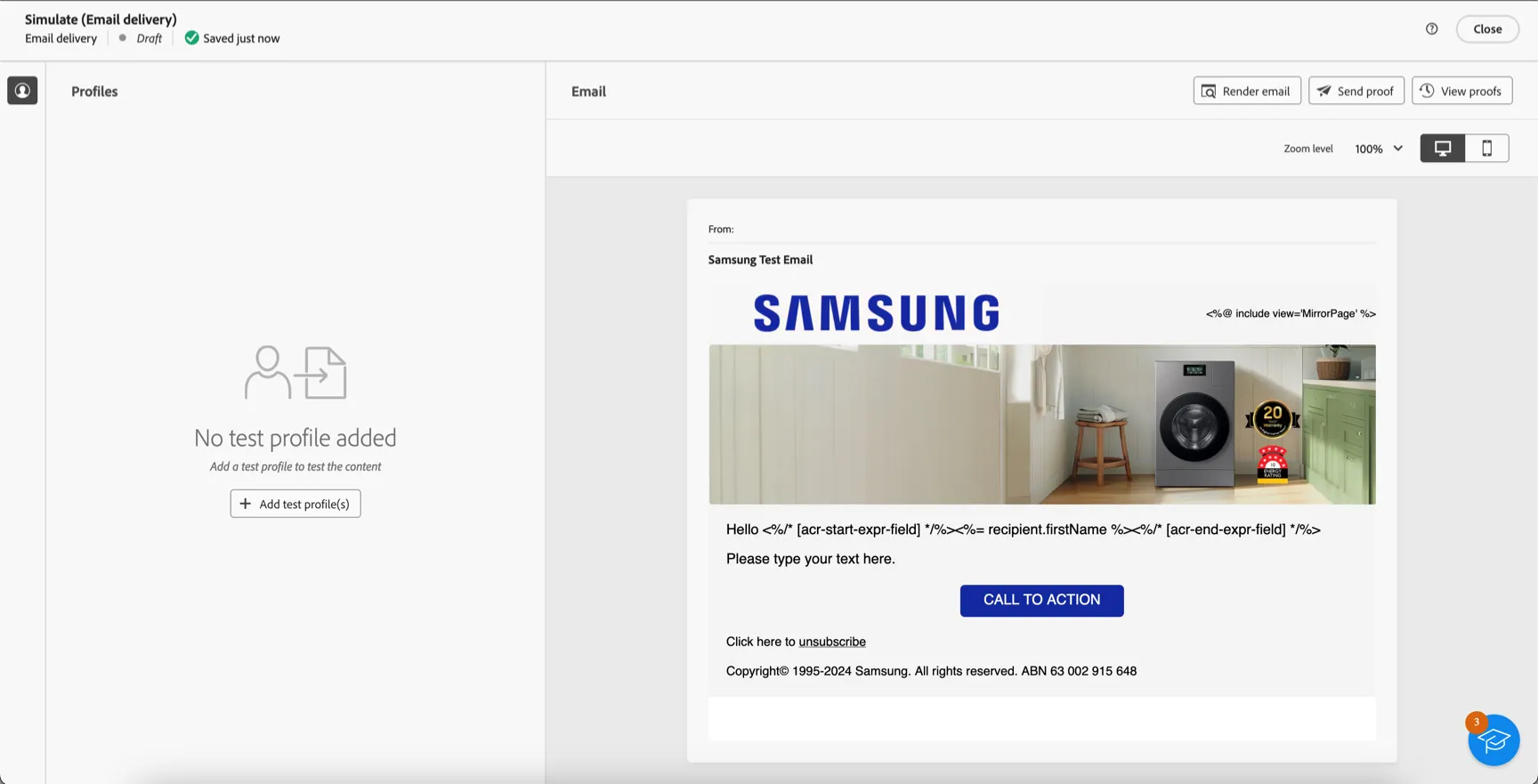Open View proofs
Screen dimensions: 1538x784
pos(1461,91)
